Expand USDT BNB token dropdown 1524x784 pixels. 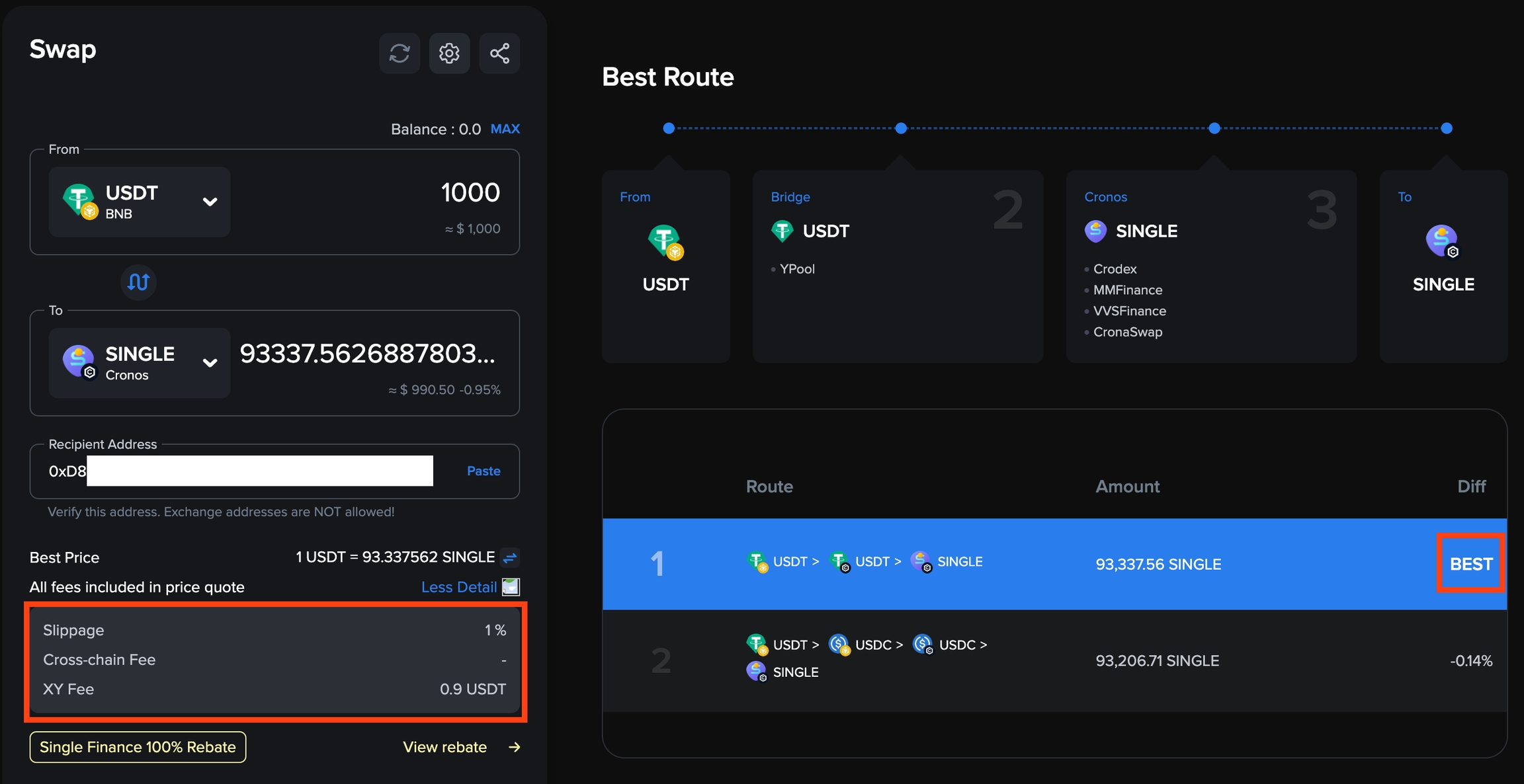[210, 202]
